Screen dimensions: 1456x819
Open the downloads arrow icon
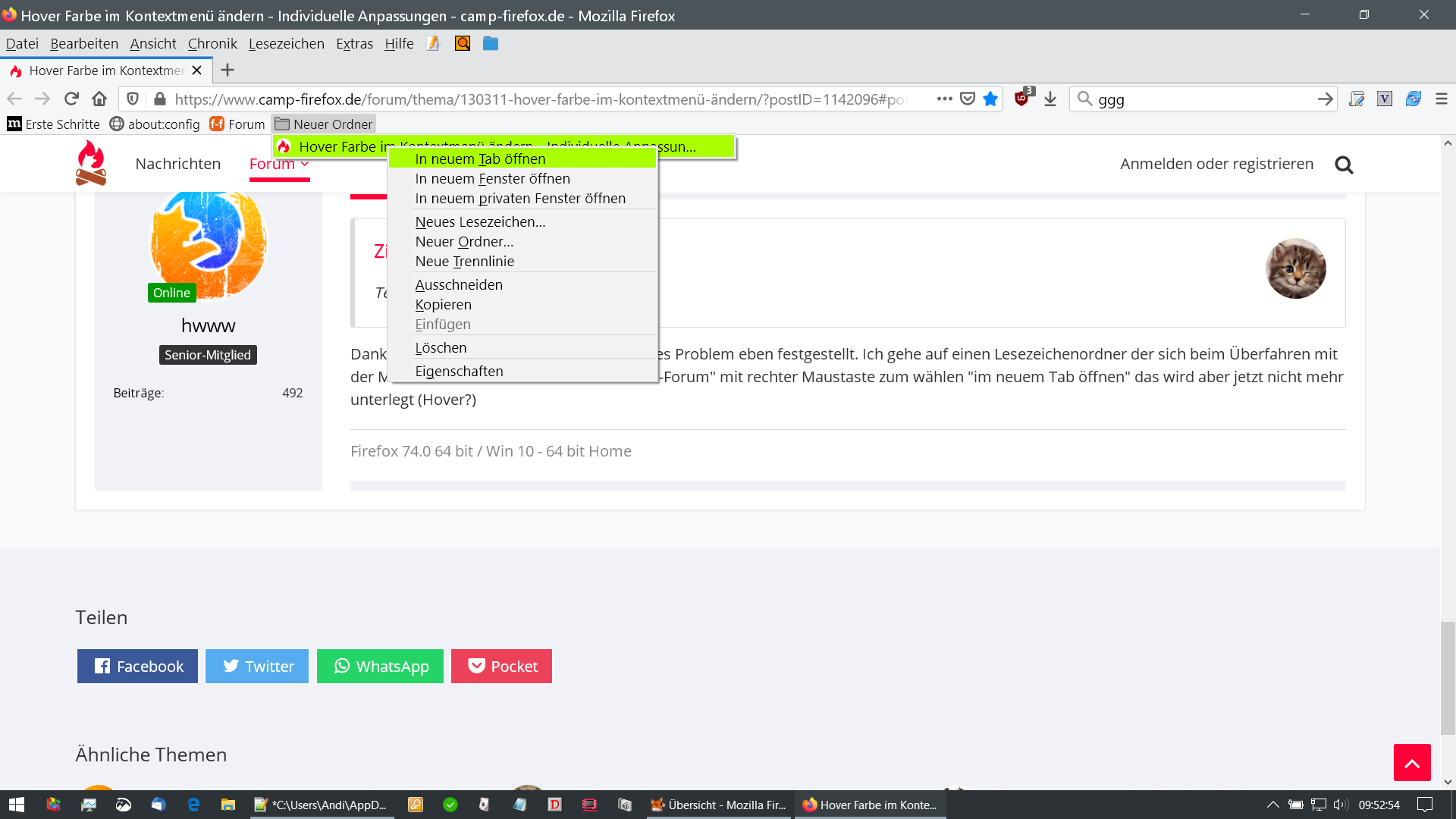coord(1050,99)
